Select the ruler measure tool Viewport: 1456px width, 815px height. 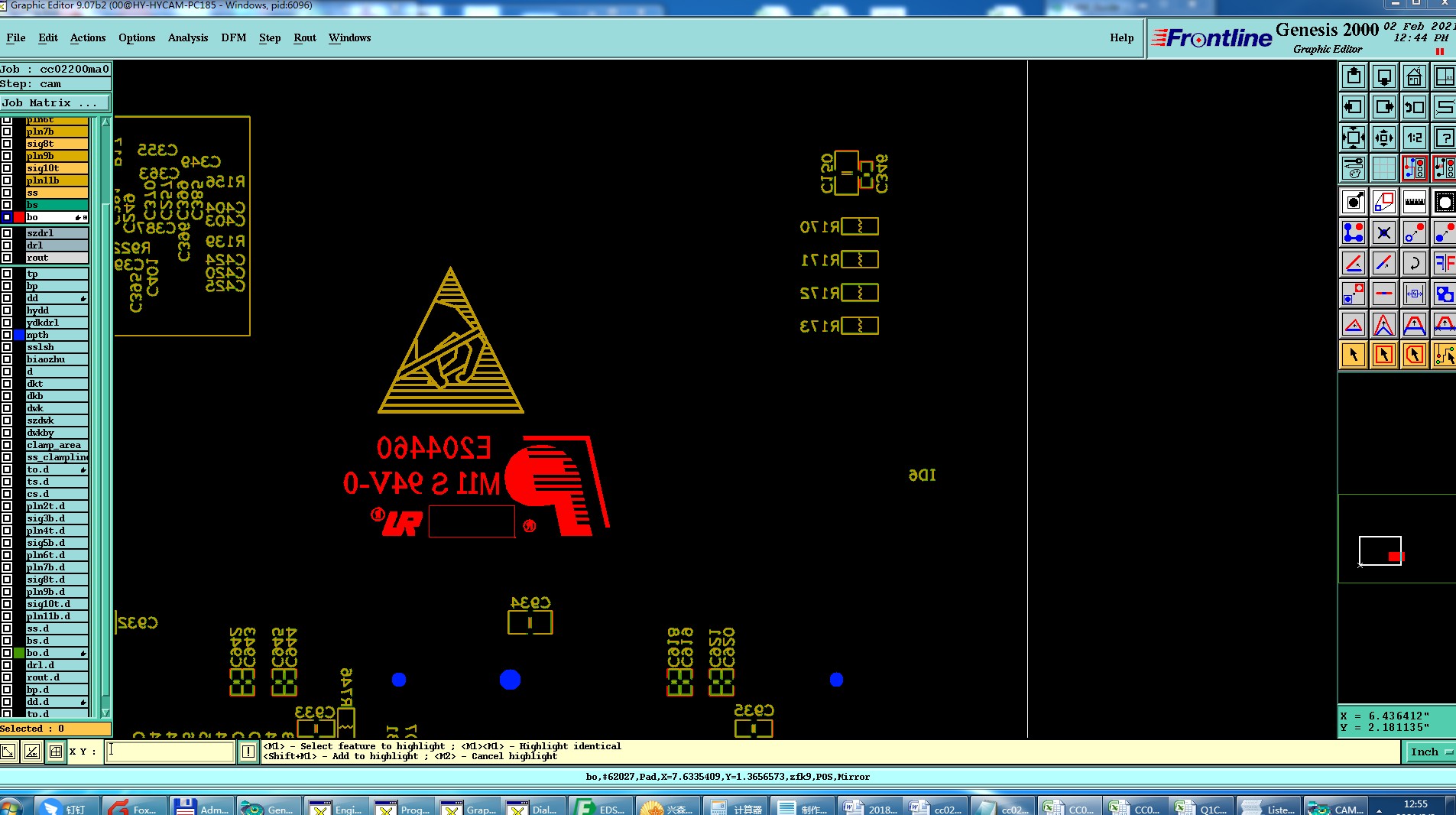pyautogui.click(x=1415, y=202)
